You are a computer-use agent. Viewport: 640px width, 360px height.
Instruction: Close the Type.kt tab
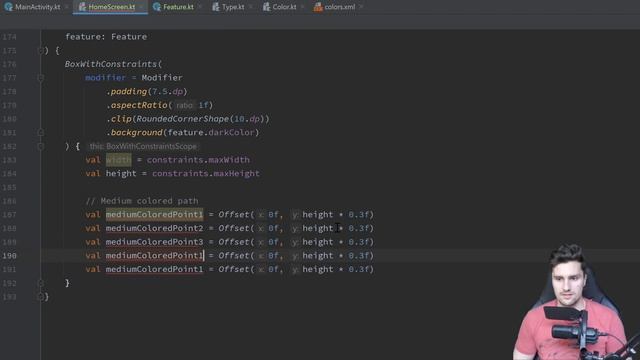click(x=250, y=7)
